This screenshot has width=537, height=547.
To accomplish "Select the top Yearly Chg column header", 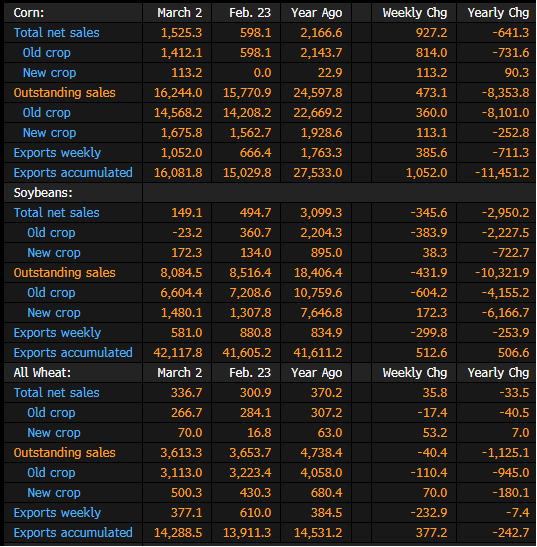I will click(498, 13).
